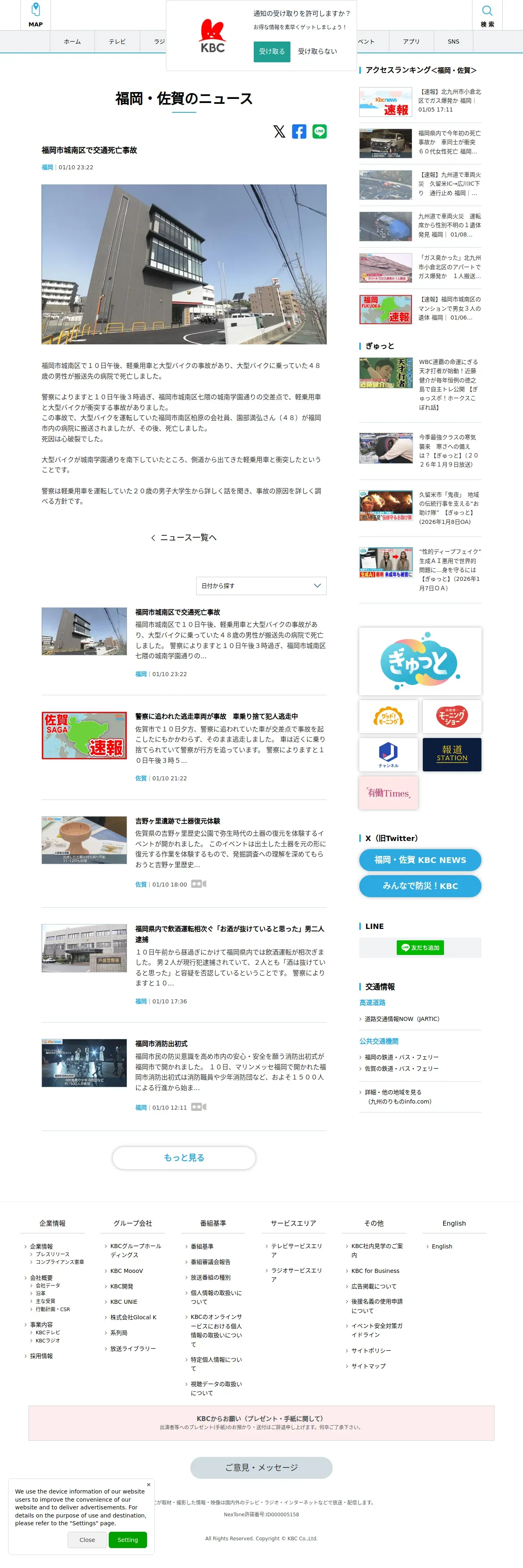Image resolution: width=523 pixels, height=1568 pixels.
Task: Click 福岡 category tag under main headline
Action: (47, 167)
